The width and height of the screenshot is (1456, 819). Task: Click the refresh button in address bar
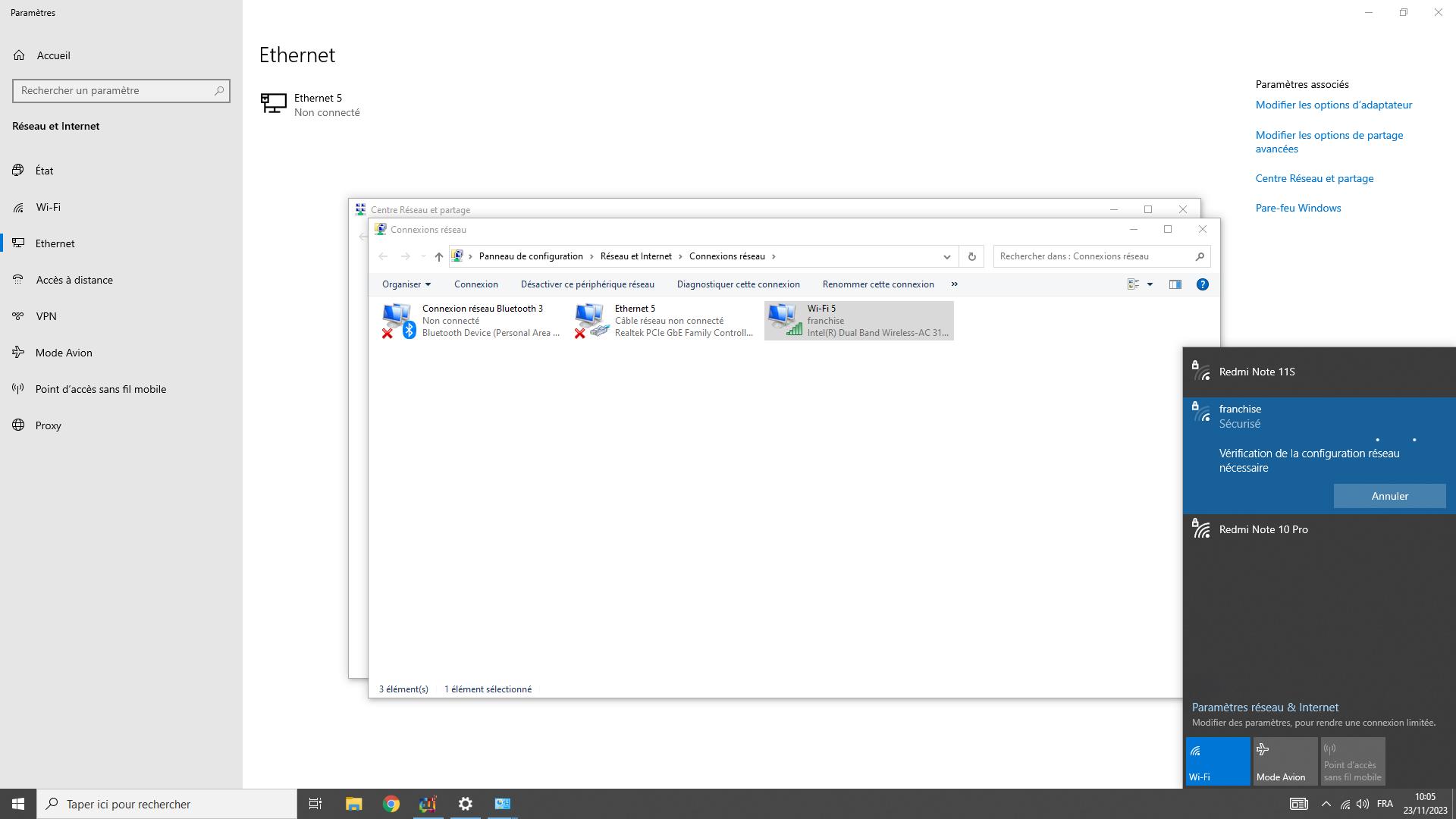(x=971, y=256)
